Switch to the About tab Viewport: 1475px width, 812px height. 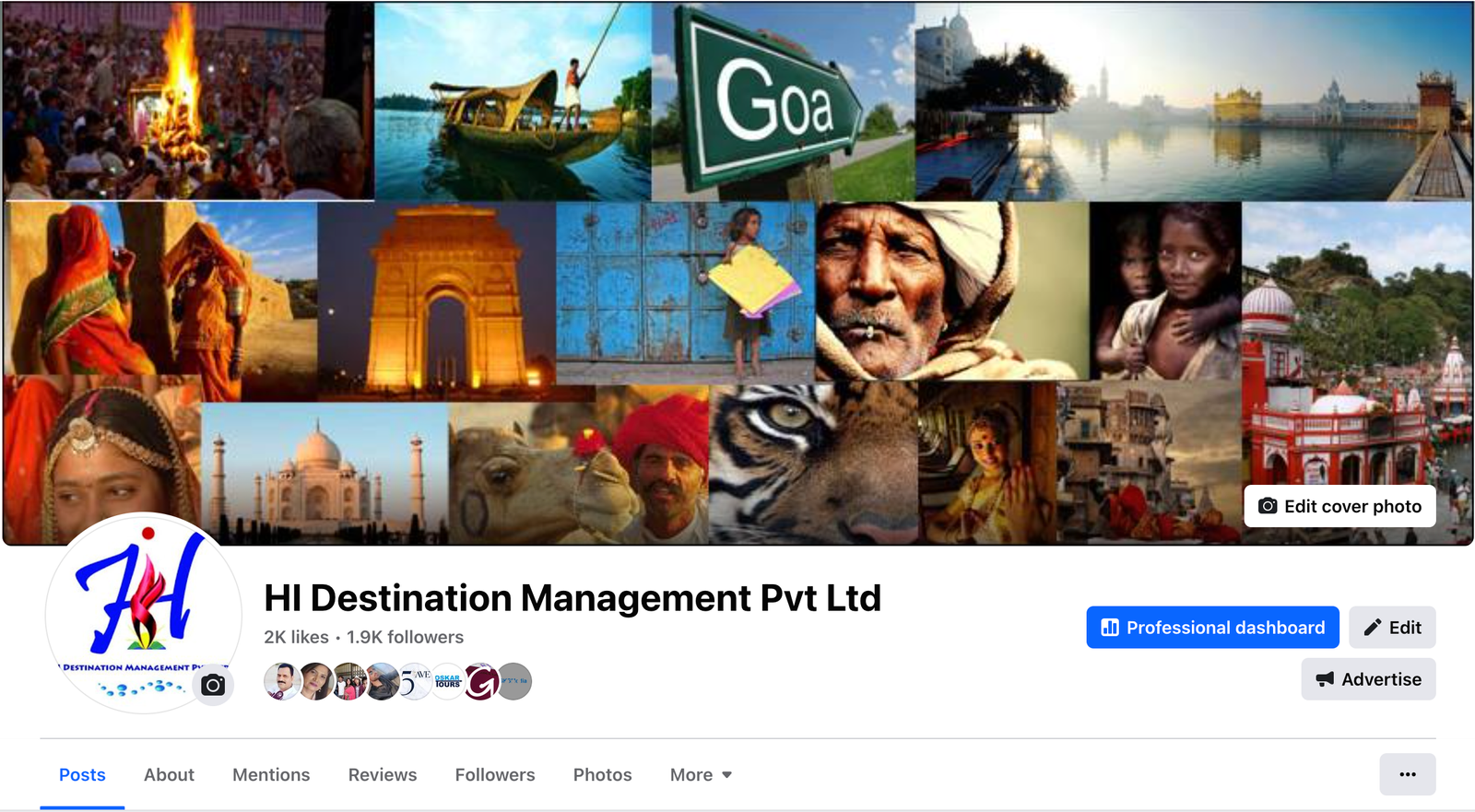click(x=169, y=775)
